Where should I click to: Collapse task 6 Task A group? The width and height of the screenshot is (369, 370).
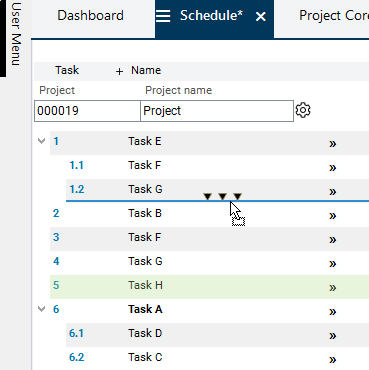click(42, 309)
